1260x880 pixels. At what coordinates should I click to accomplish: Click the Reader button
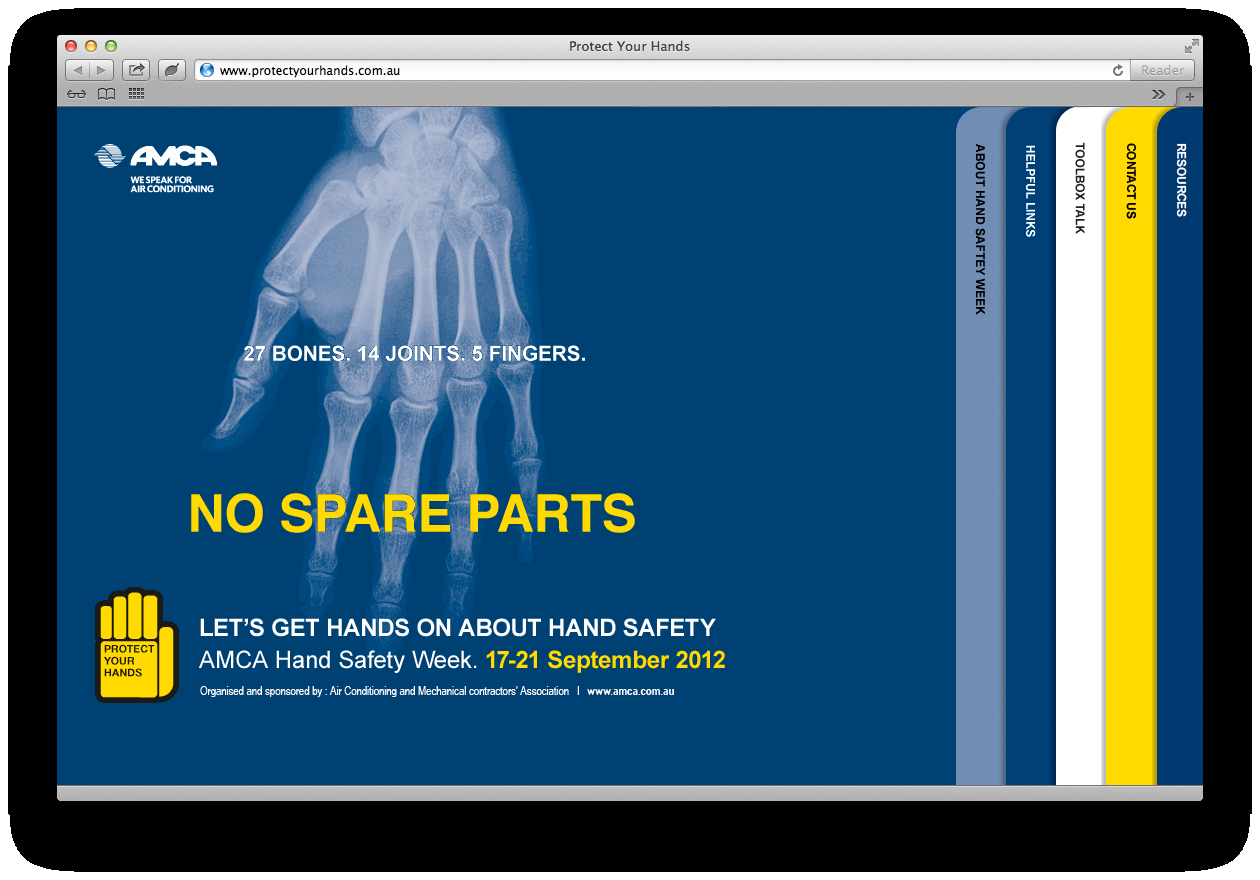coord(1162,70)
